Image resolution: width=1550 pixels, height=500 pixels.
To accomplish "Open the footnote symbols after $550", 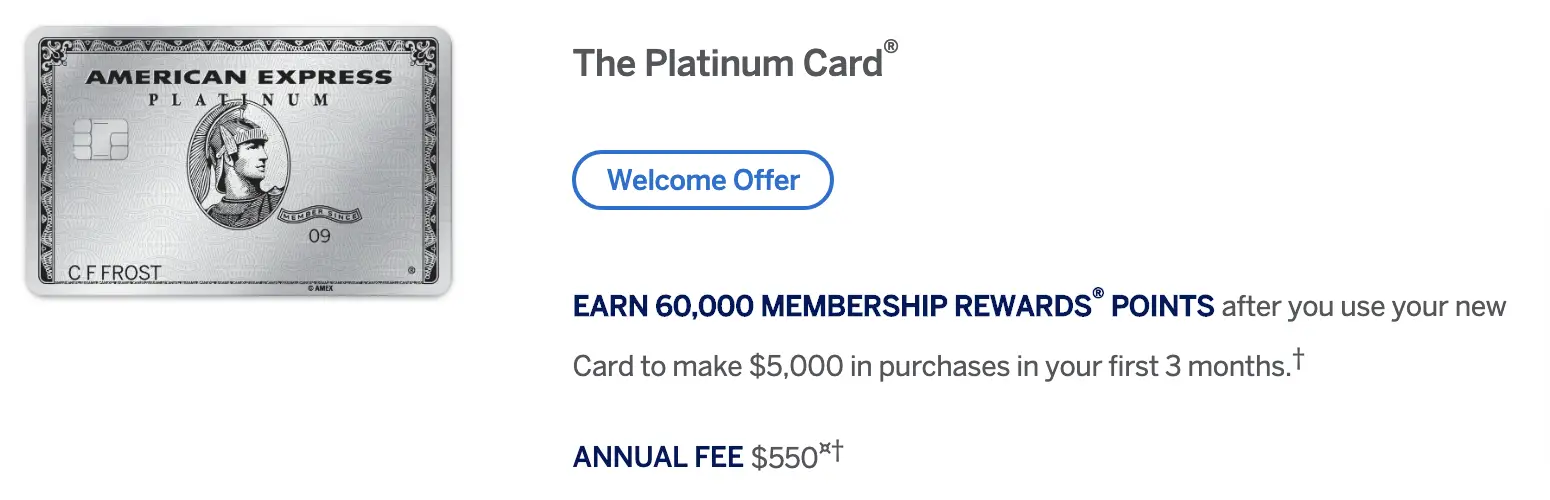I will click(832, 452).
